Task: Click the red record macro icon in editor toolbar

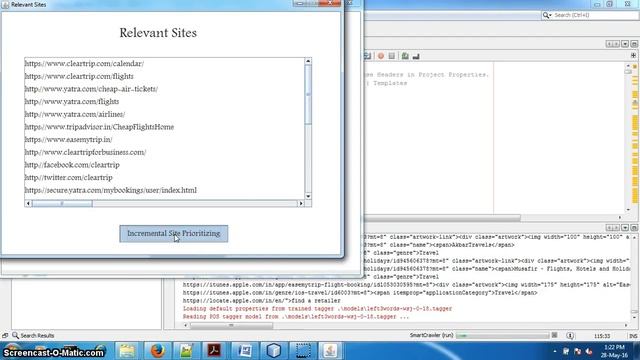Action: coord(381,56)
